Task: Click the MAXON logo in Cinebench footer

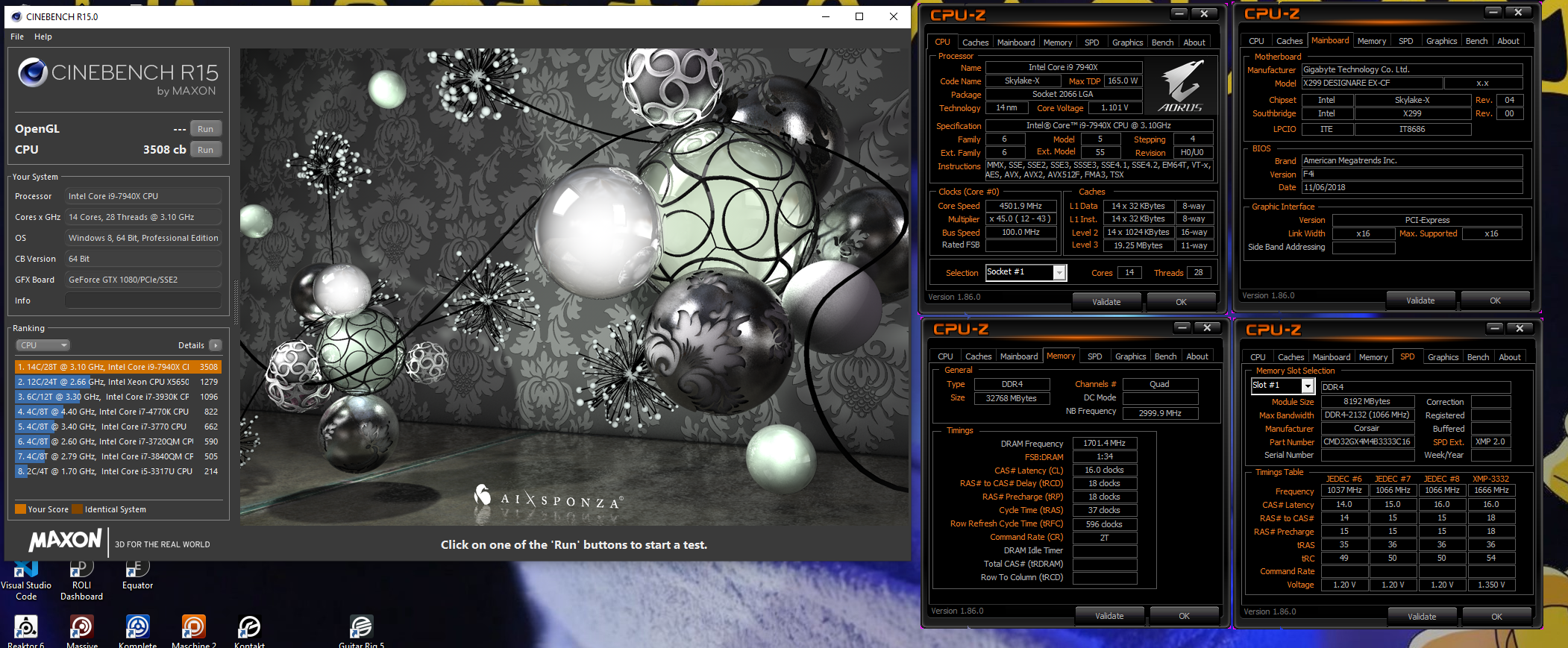Action: pyautogui.click(x=66, y=540)
